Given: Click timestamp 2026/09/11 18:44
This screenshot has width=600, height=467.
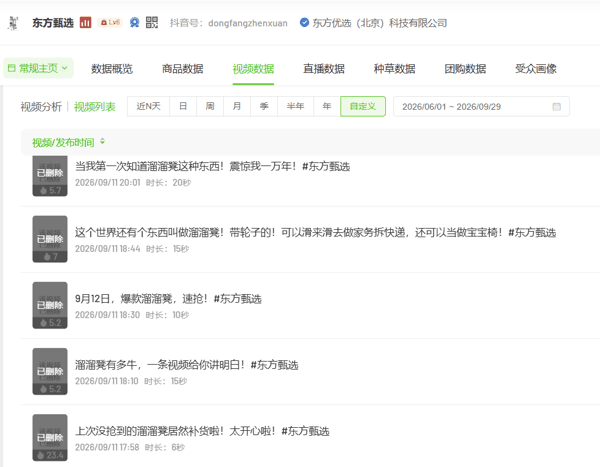Looking at the screenshot, I should point(108,249).
